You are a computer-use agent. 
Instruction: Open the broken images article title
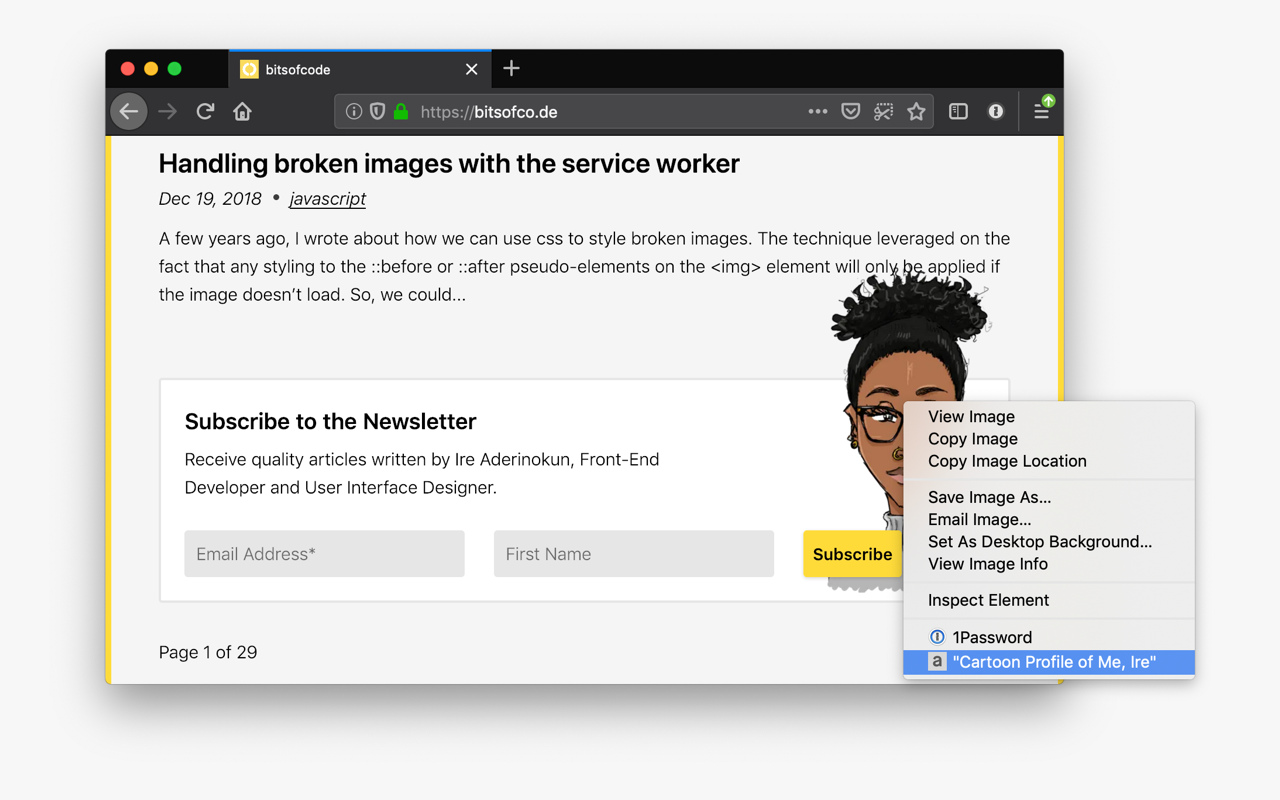click(449, 163)
